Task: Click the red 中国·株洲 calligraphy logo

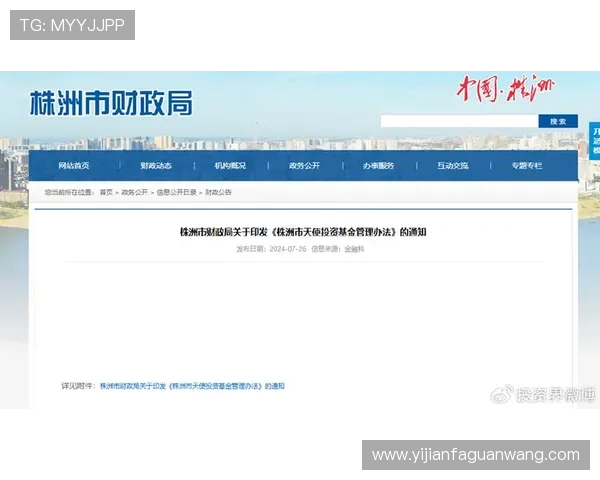Action: click(x=505, y=88)
